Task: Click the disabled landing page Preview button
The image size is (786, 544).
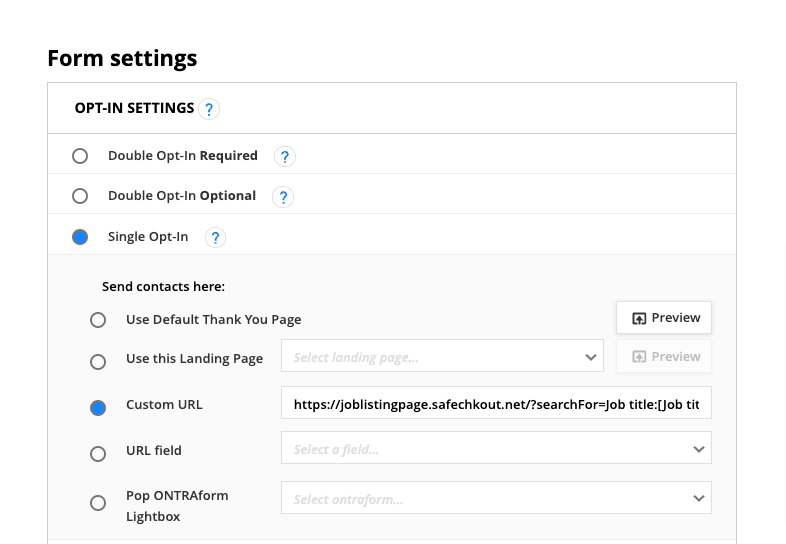Action: (x=664, y=357)
